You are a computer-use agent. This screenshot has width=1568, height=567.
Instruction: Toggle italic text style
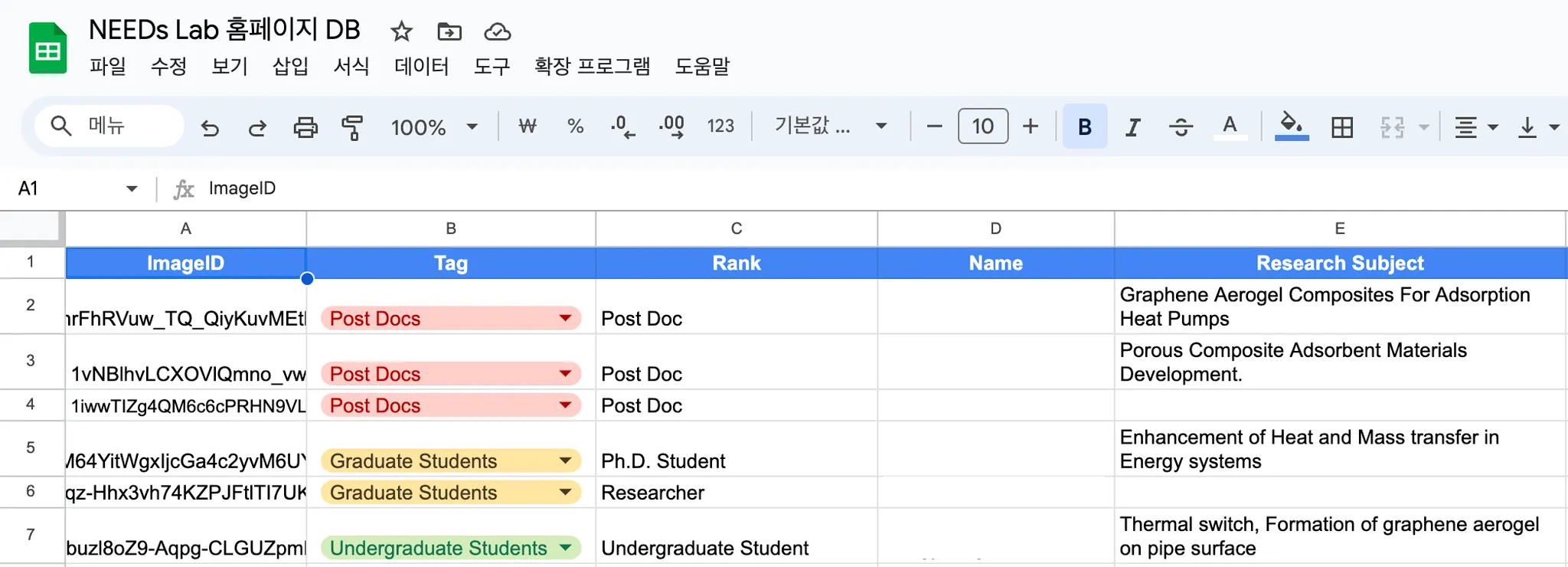(x=1132, y=127)
